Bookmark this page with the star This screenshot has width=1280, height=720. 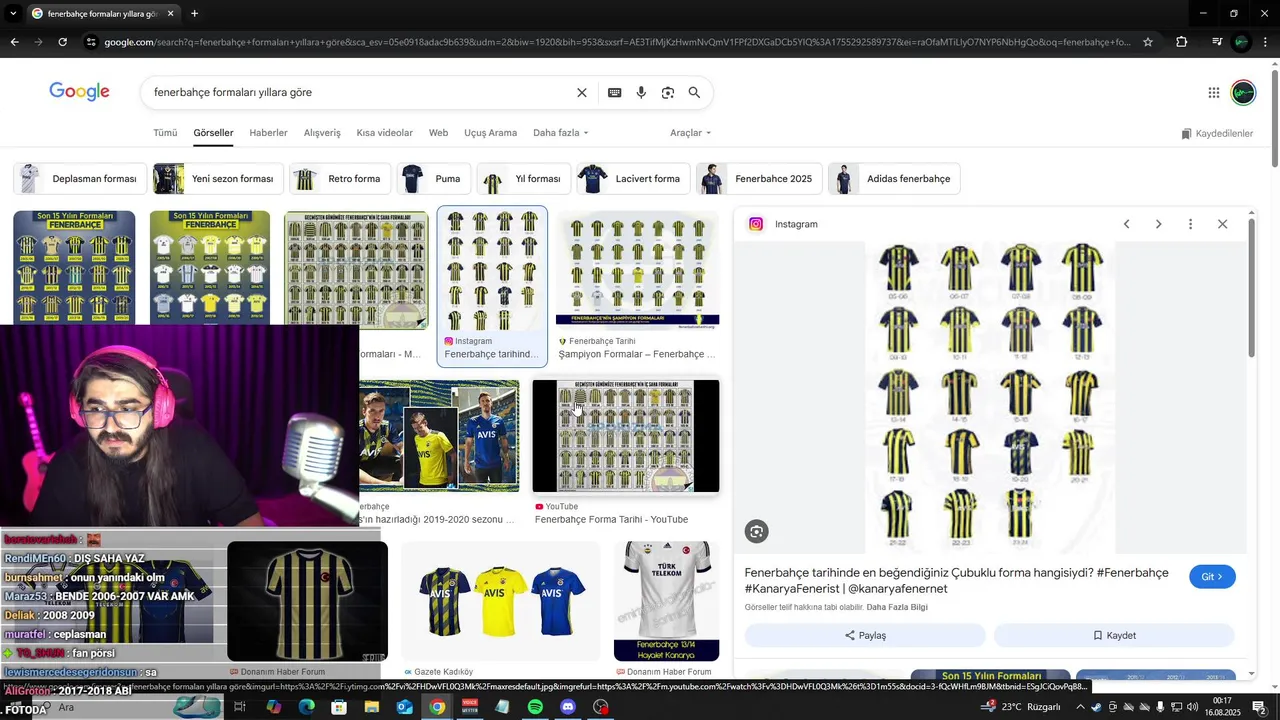click(1148, 42)
